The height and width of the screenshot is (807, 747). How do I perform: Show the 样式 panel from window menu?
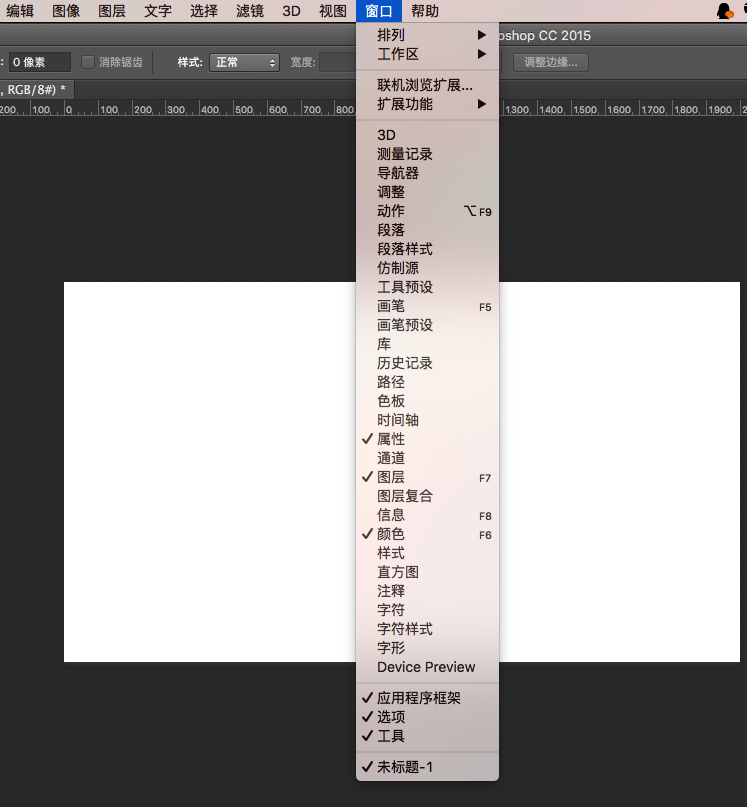[x=427, y=553]
